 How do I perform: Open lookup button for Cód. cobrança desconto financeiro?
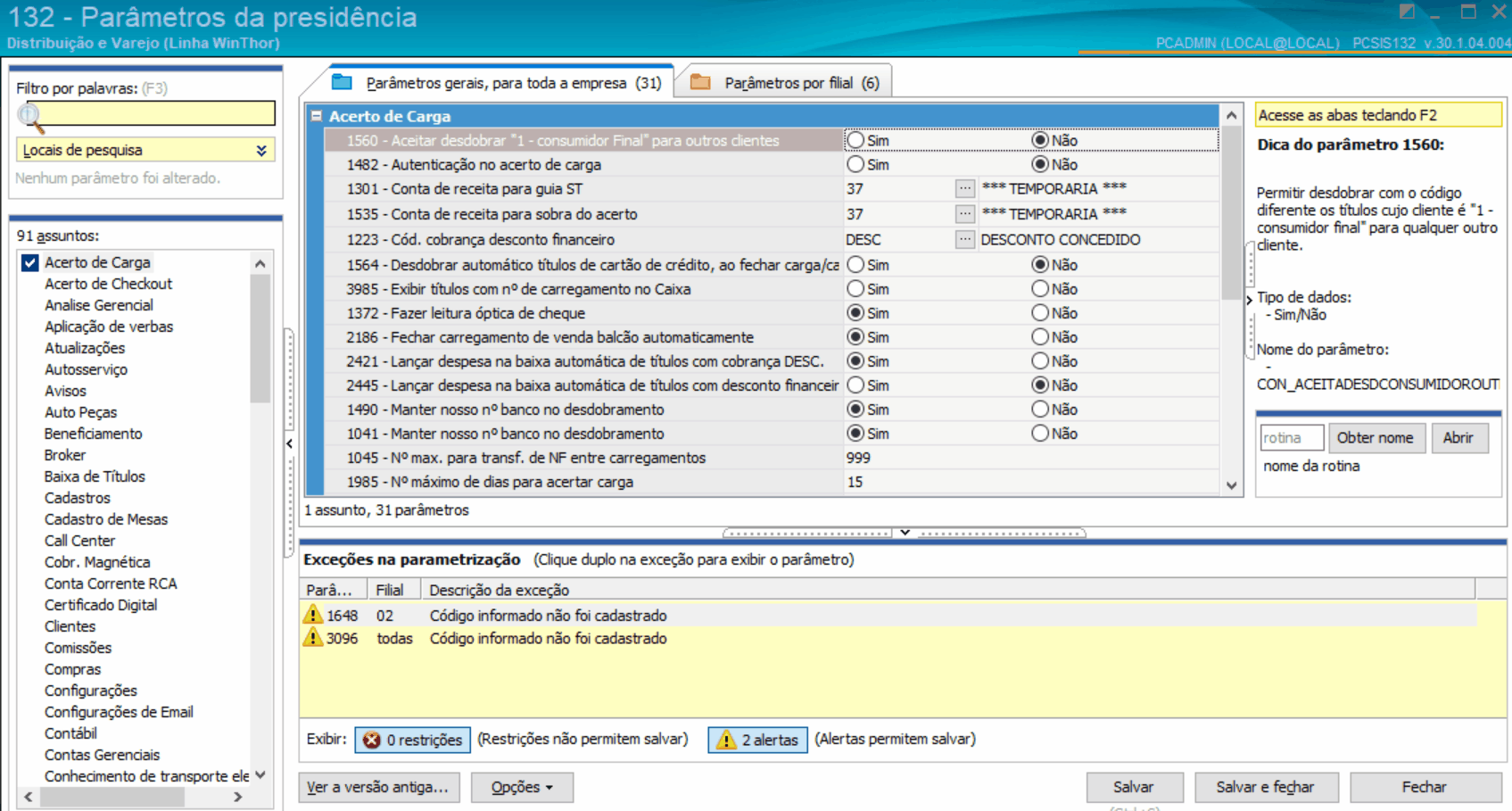[x=964, y=239]
